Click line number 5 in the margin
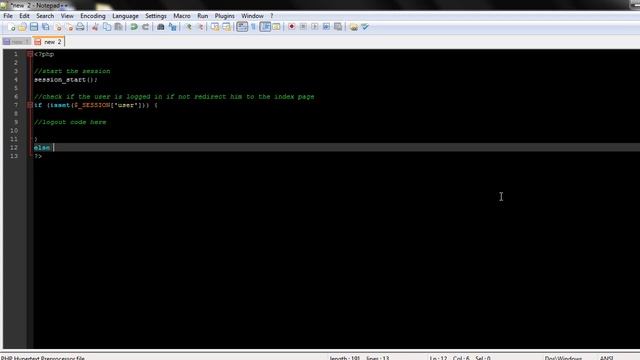The height and width of the screenshot is (360, 640). 16,88
